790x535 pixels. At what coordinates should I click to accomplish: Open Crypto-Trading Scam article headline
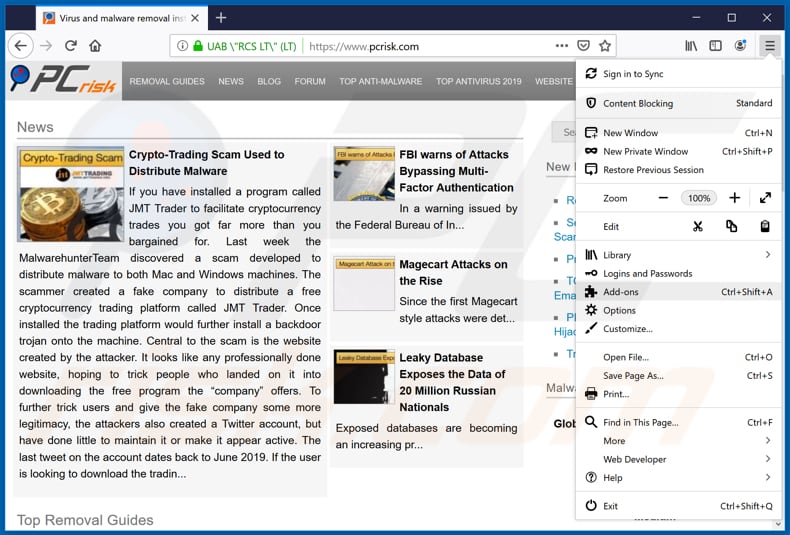[x=207, y=163]
